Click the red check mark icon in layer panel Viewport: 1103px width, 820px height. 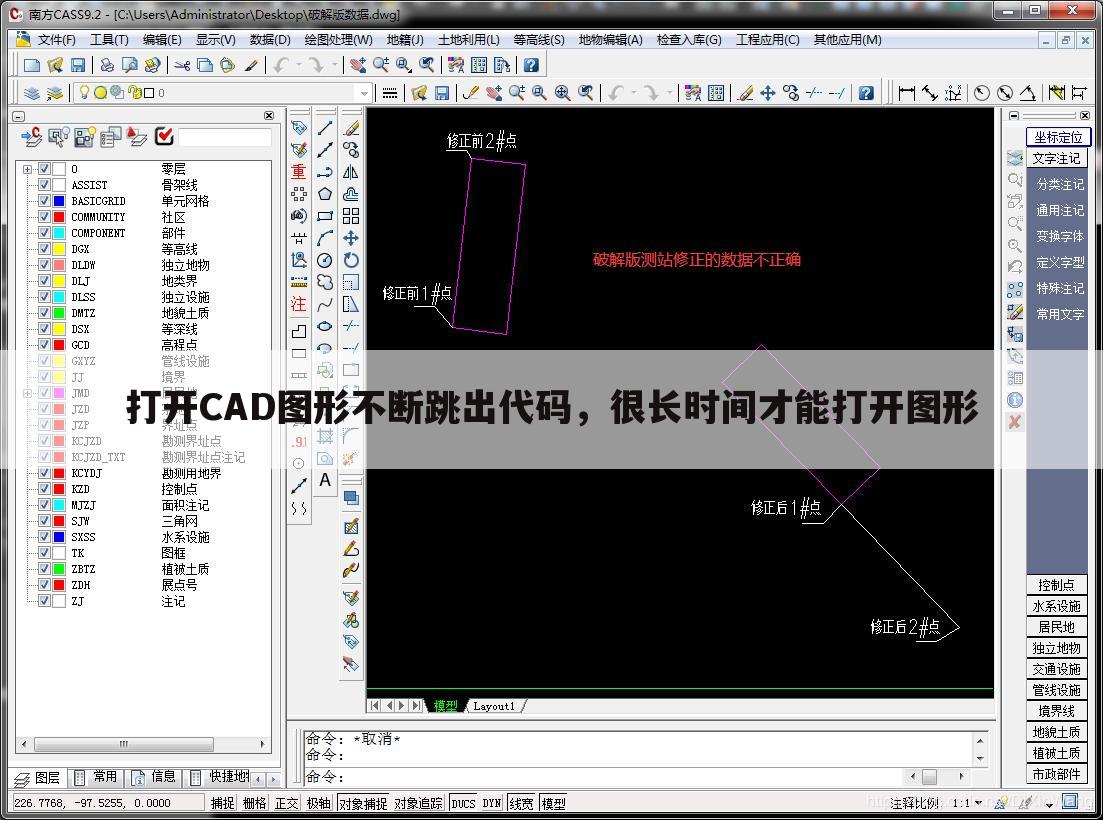coord(164,136)
